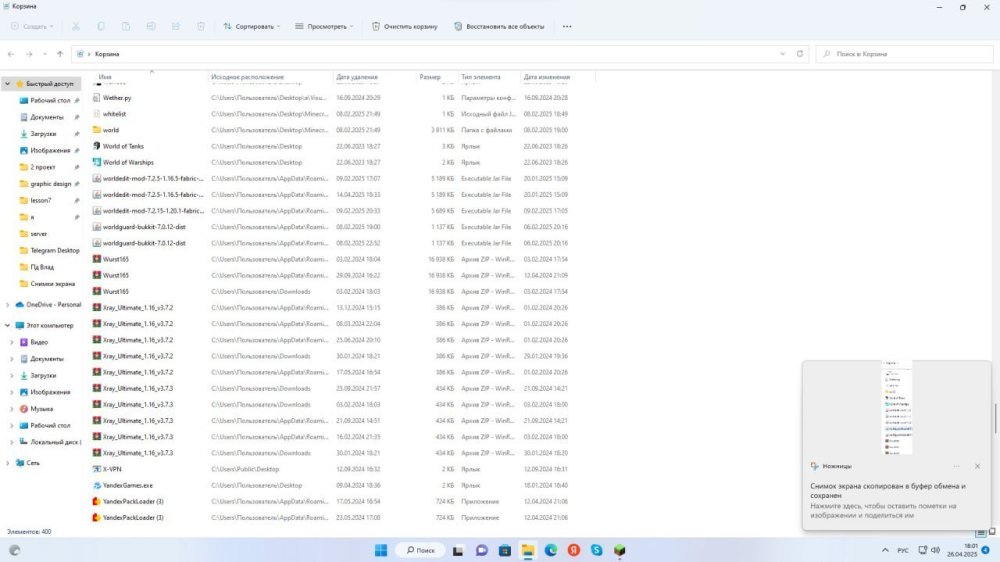Open Chat app from the taskbar

click(482, 550)
